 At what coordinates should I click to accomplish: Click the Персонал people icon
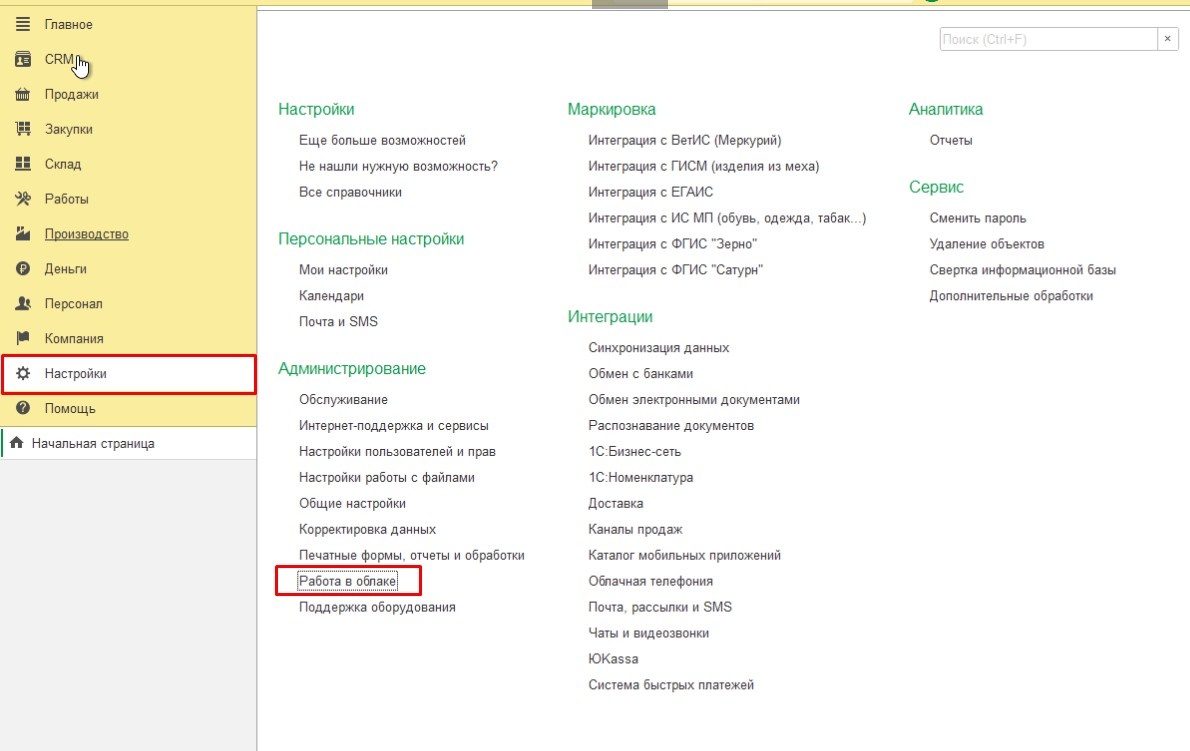point(23,303)
